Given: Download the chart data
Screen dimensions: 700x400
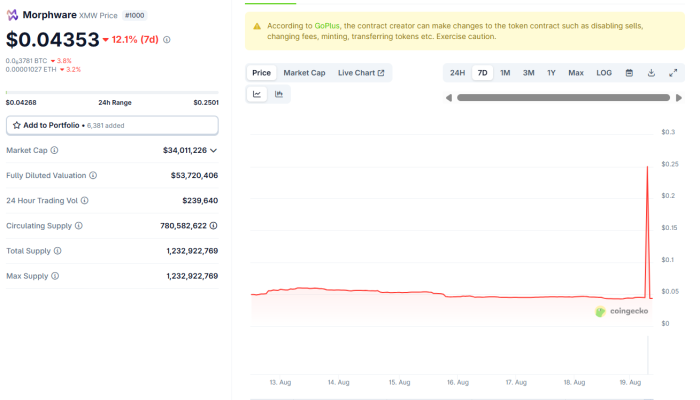Looking at the screenshot, I should point(651,73).
